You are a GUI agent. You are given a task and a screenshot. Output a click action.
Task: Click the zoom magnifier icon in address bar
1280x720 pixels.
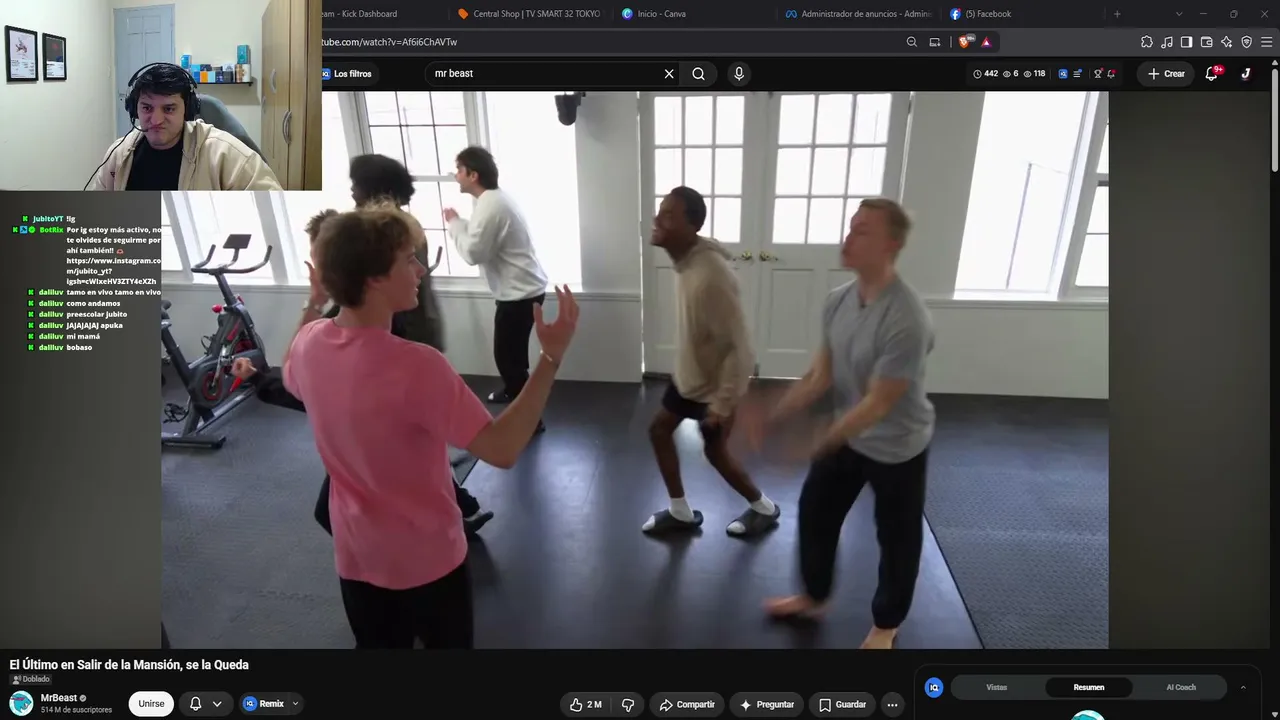pos(912,42)
